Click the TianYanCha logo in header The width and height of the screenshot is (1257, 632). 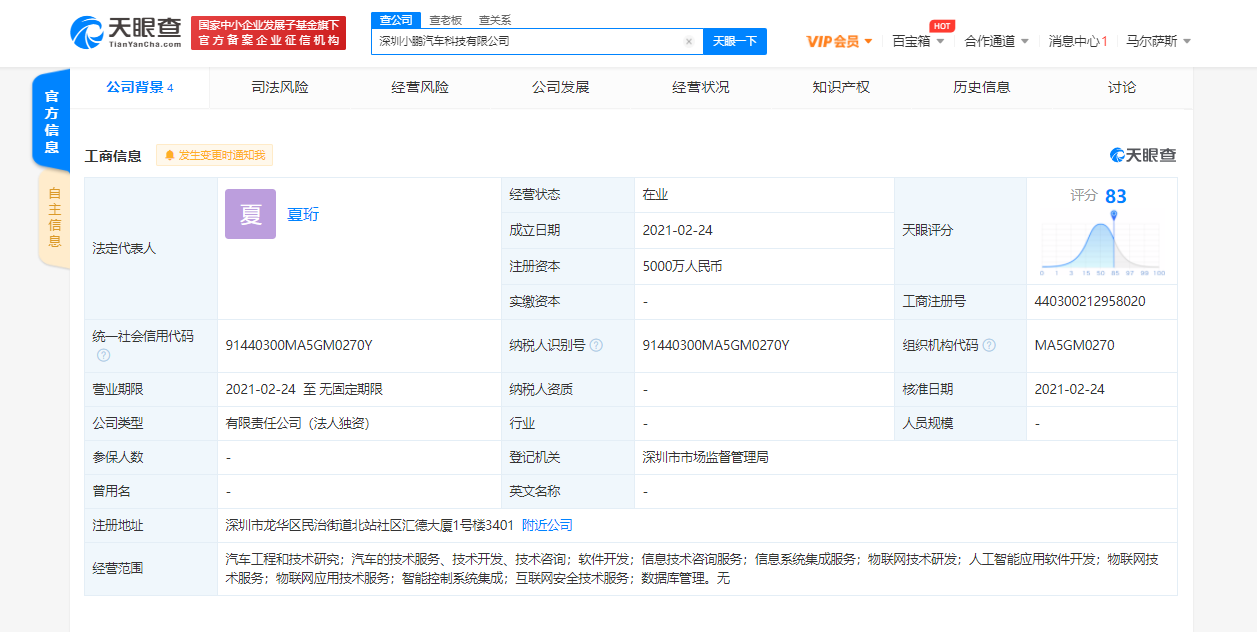pyautogui.click(x=126, y=33)
